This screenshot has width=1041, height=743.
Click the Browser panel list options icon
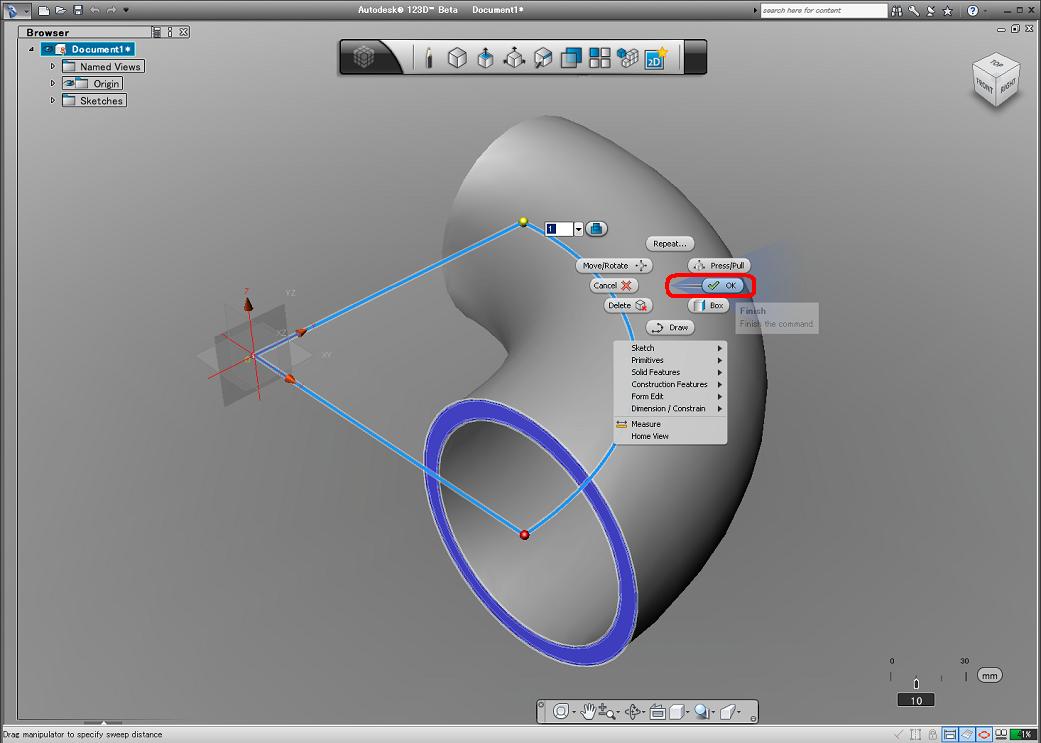pos(156,32)
